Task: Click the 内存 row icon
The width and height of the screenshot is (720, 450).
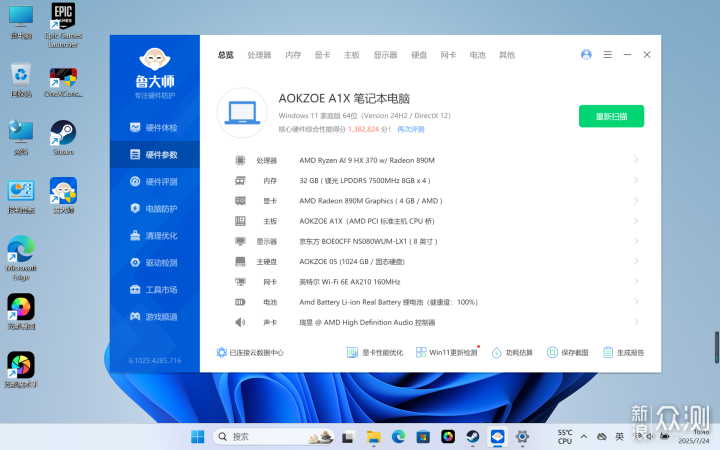Action: coord(240,180)
